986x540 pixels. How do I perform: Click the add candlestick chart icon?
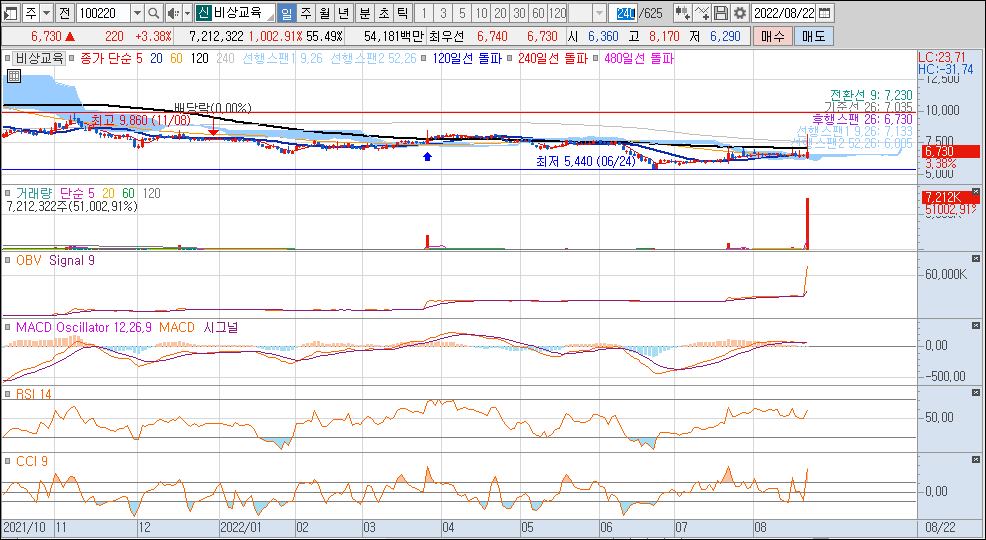tap(682, 13)
